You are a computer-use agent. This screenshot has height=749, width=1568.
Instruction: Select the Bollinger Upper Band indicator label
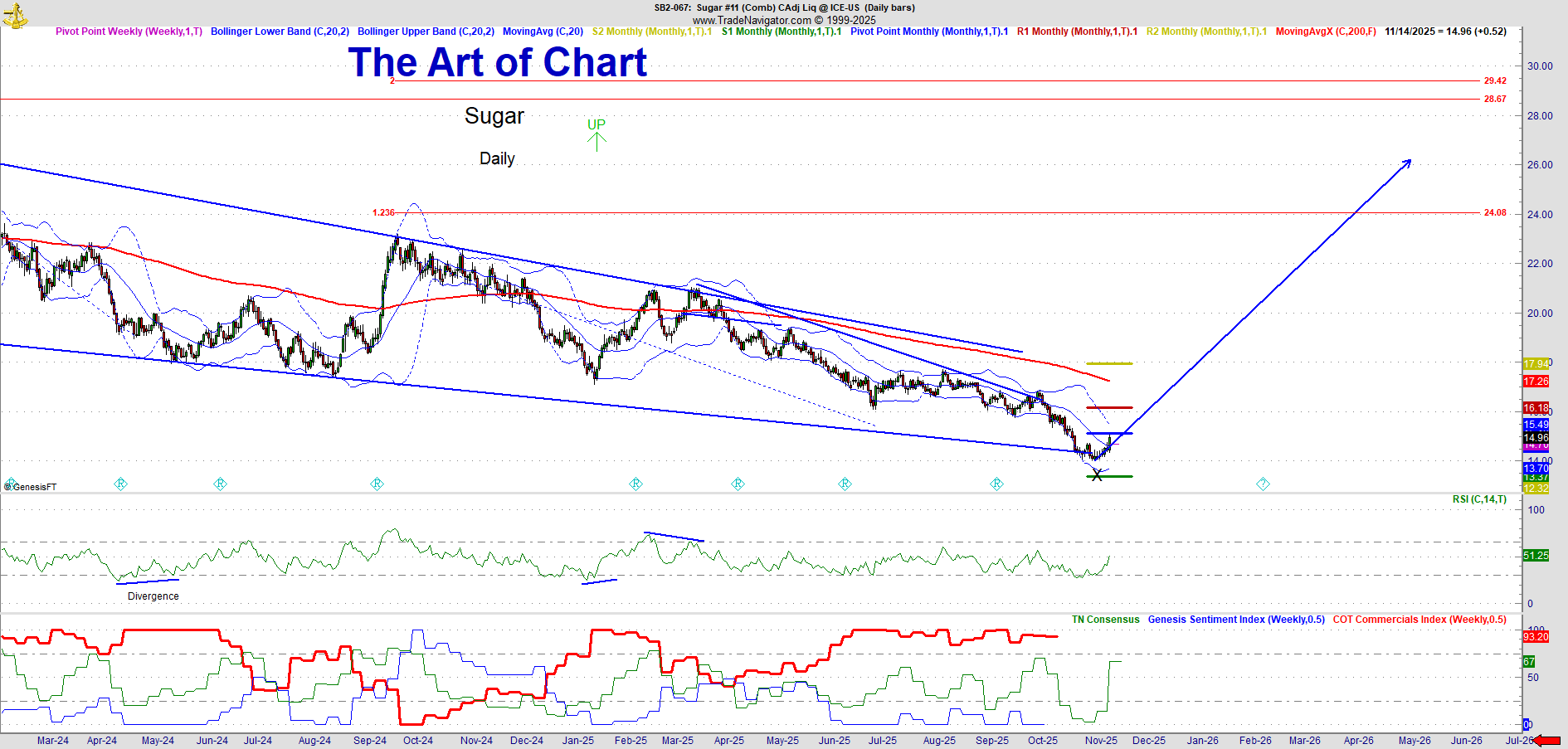426,32
